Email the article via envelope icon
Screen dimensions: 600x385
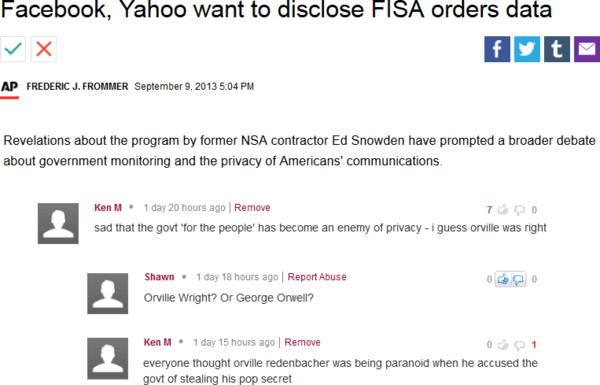(587, 49)
